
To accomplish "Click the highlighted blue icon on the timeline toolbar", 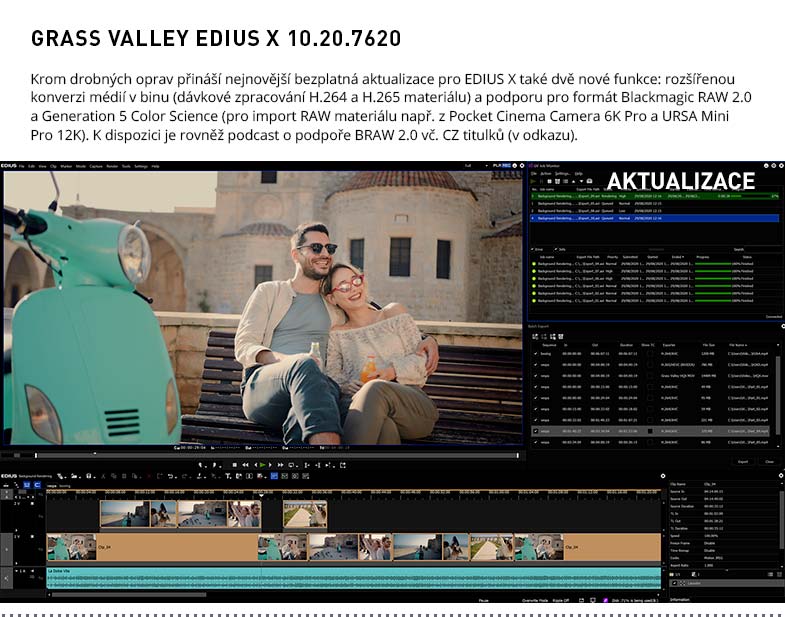I will tap(274, 476).
